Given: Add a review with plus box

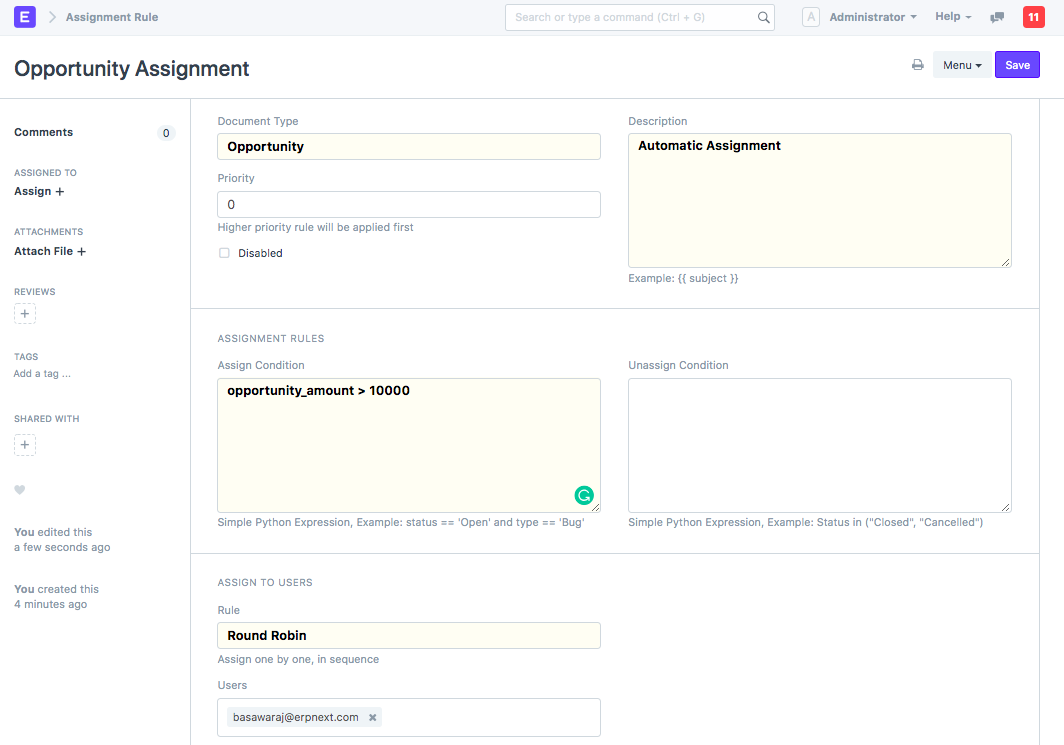Looking at the screenshot, I should tap(25, 314).
